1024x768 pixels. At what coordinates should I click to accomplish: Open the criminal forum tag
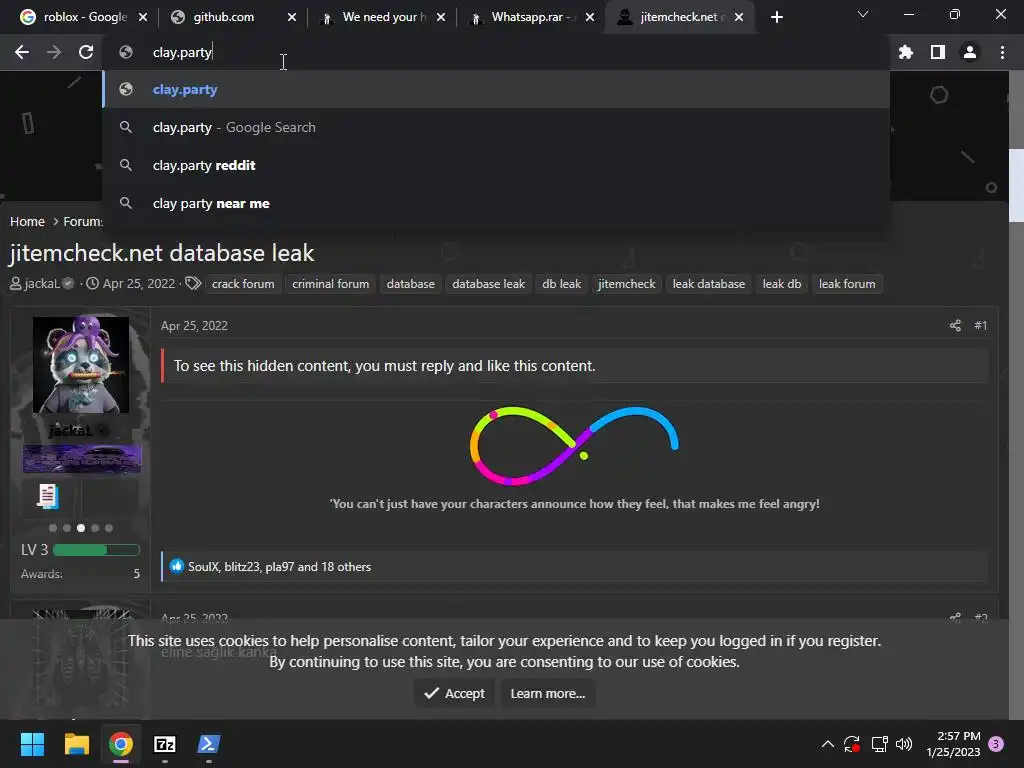coord(330,284)
